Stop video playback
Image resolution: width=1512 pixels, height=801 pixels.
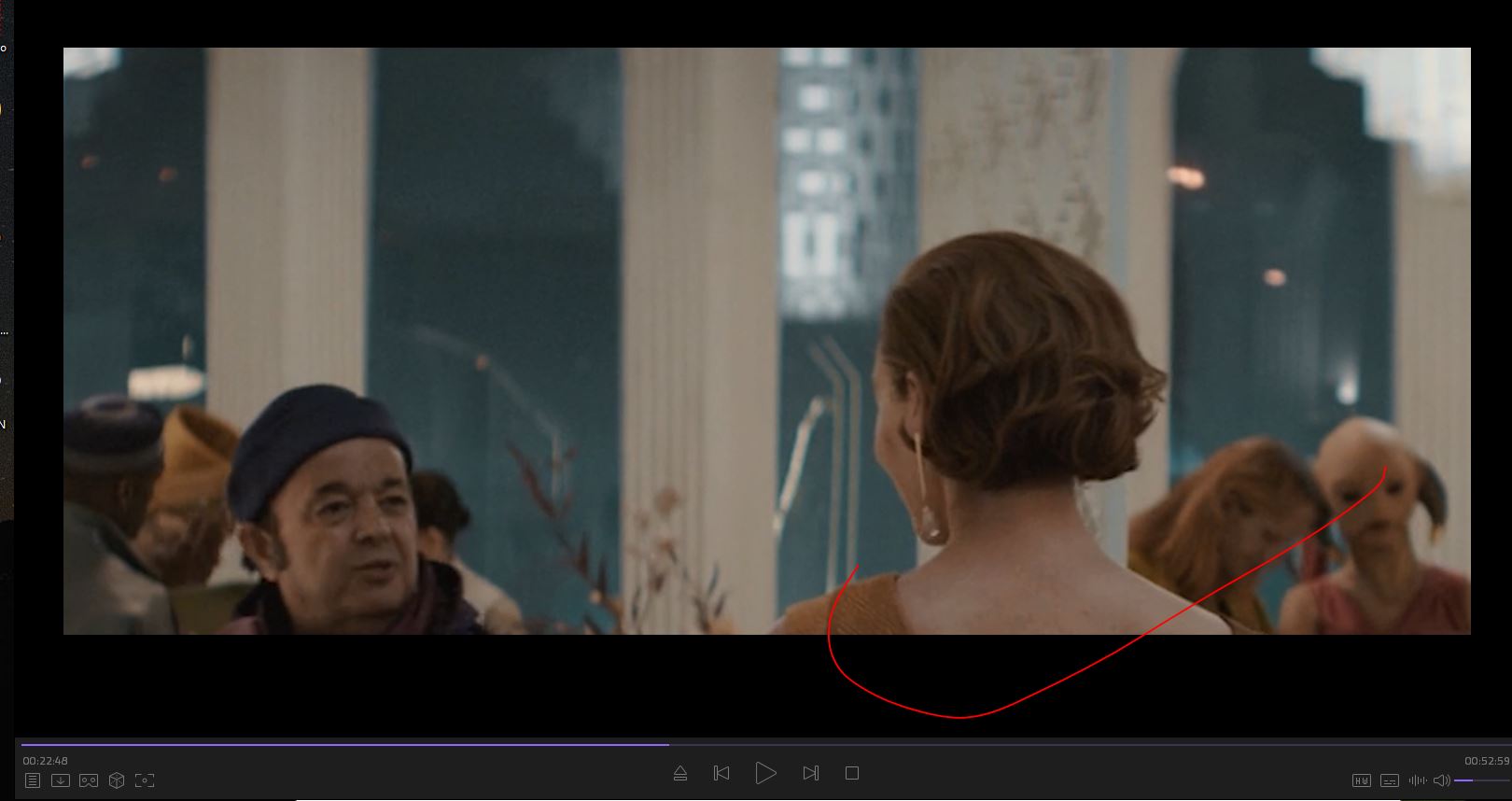(x=851, y=773)
